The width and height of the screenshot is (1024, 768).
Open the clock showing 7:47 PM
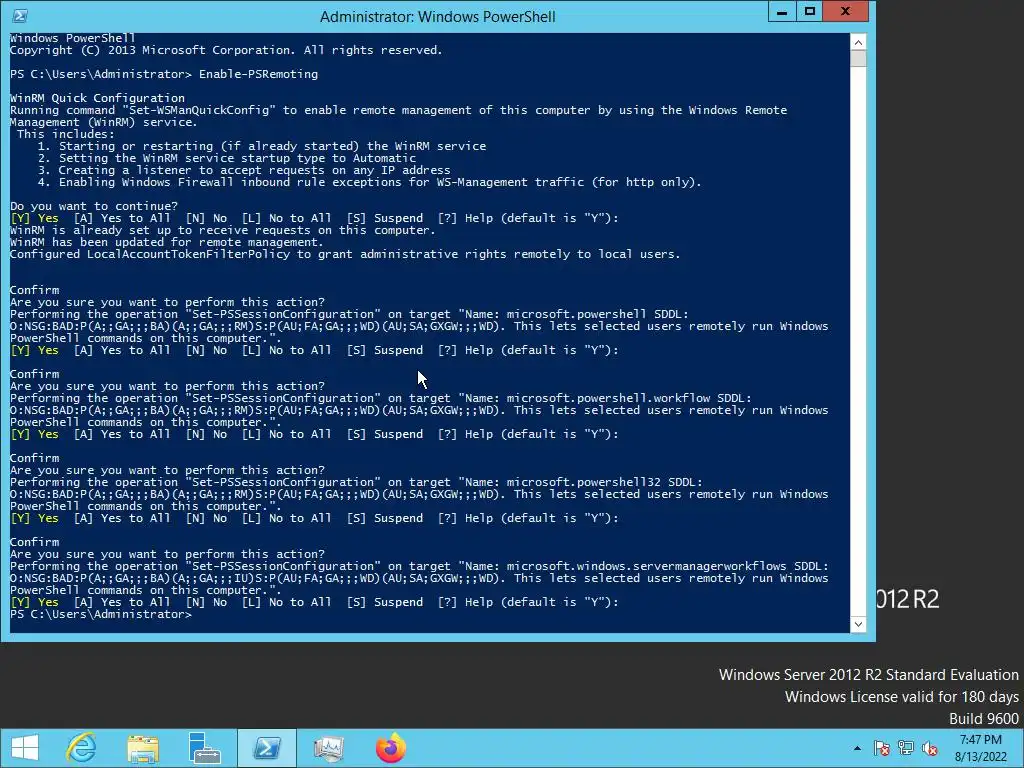980,748
